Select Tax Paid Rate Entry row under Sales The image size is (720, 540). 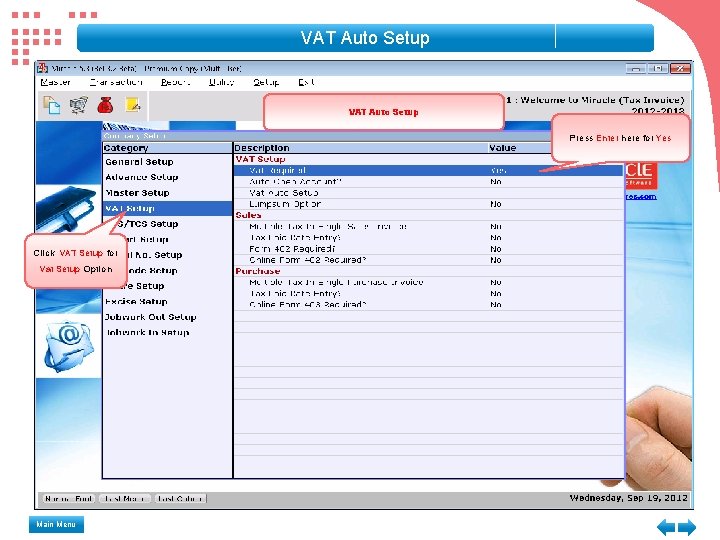[x=428, y=238]
